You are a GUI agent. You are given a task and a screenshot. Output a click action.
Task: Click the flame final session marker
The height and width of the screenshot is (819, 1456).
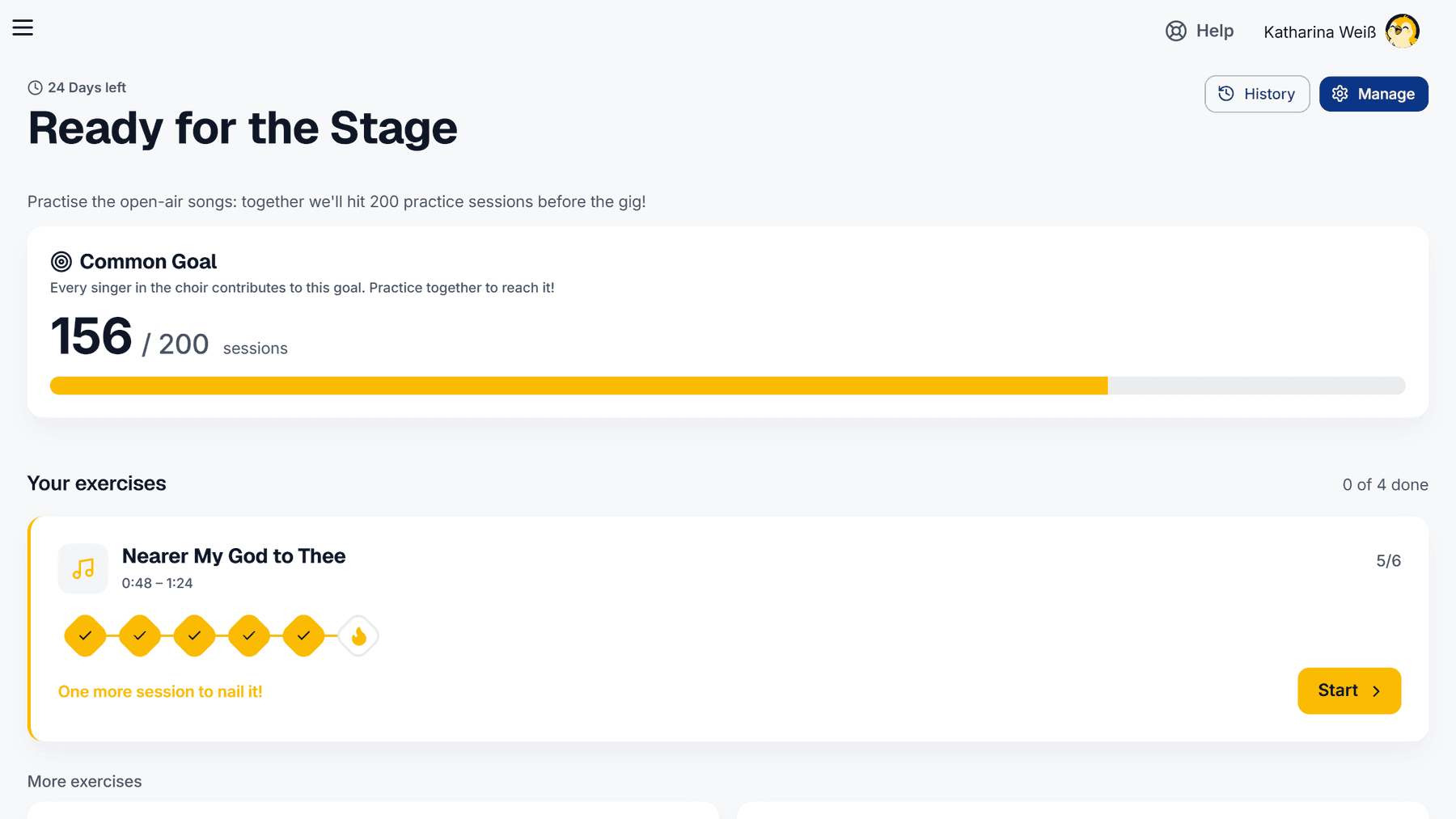(358, 636)
